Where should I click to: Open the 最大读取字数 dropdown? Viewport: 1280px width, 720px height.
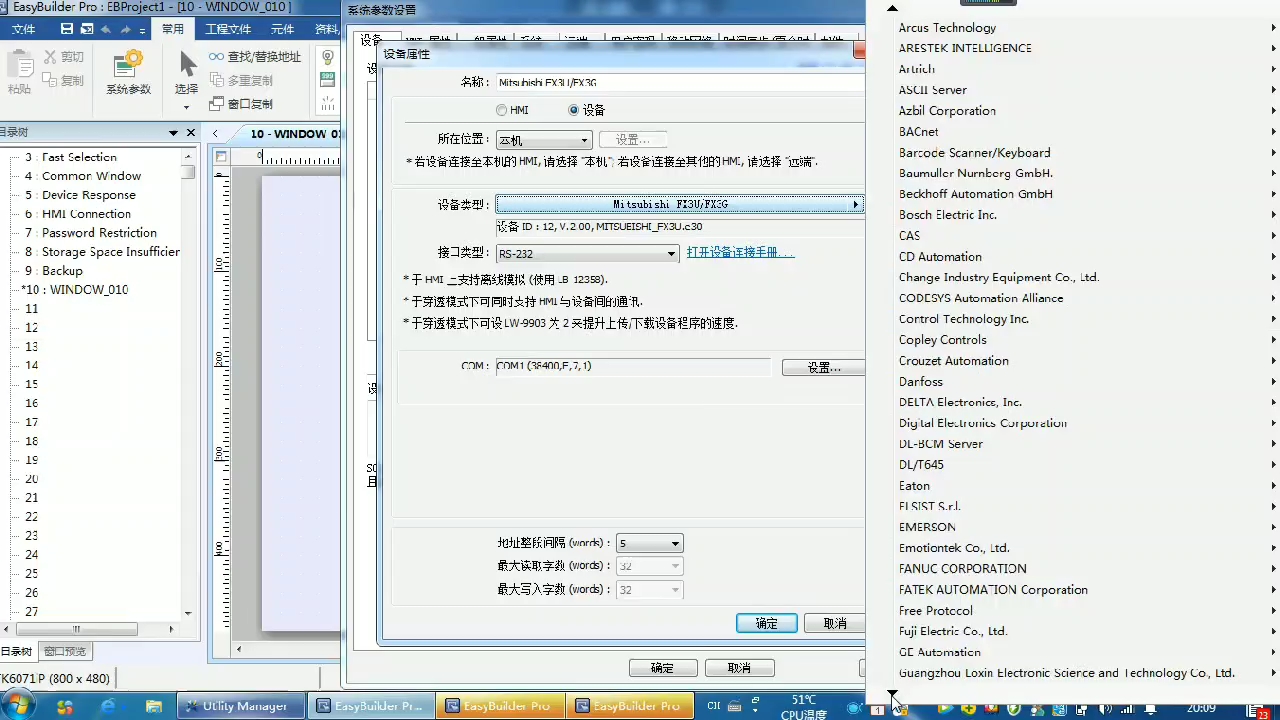tap(650, 566)
